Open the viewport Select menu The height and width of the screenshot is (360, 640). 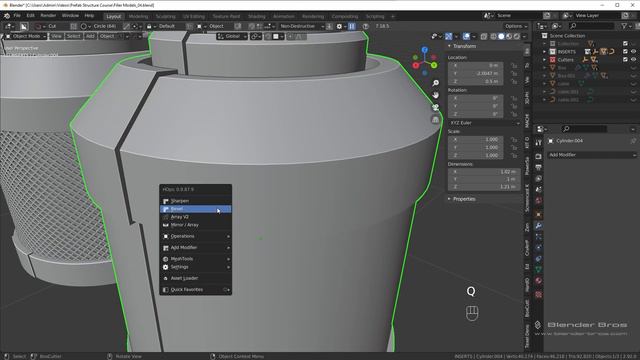[x=73, y=36]
